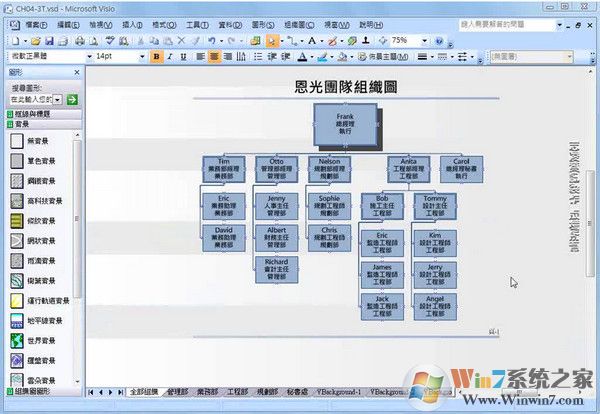
Task: Open the line ends dropdown arrow
Action: (472, 57)
